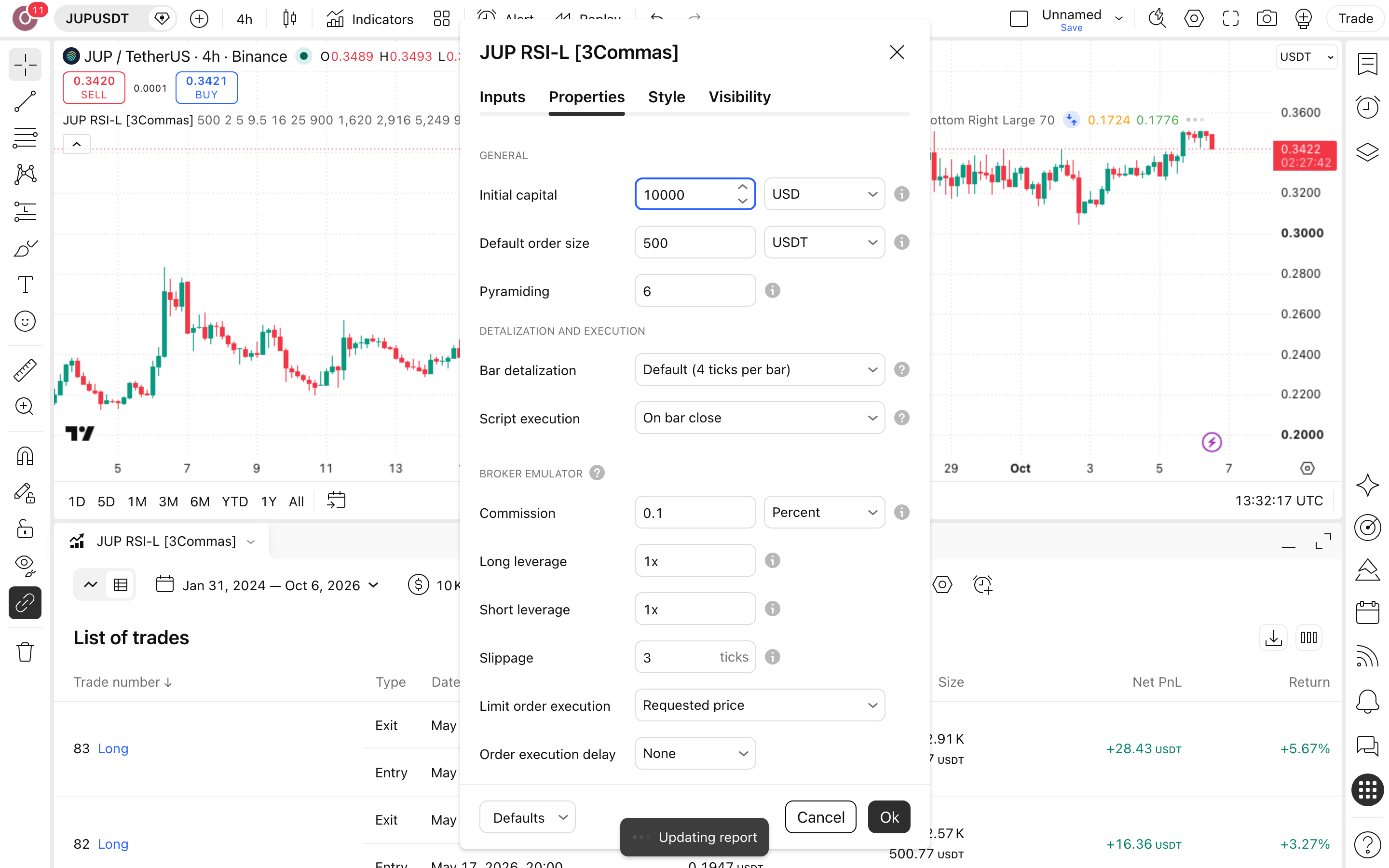Click the BUY 0.3421 button
Image resolution: width=1389 pixels, height=868 pixels.
click(206, 87)
